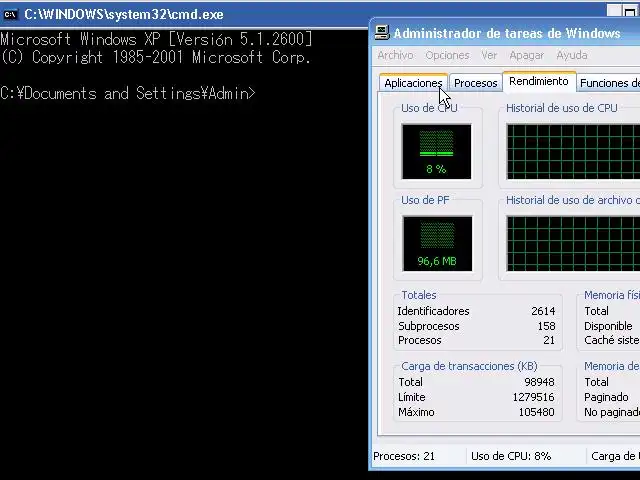640x480 pixels.
Task: Click the Caché label under Memoria física
Action: click(x=611, y=340)
